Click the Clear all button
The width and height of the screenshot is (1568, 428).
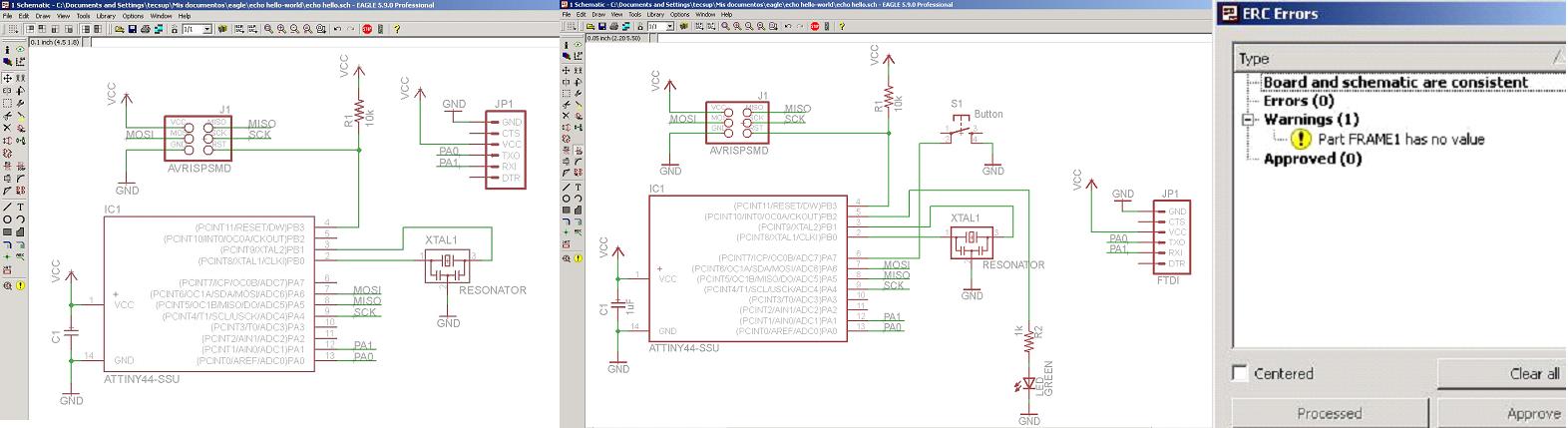tap(1502, 373)
